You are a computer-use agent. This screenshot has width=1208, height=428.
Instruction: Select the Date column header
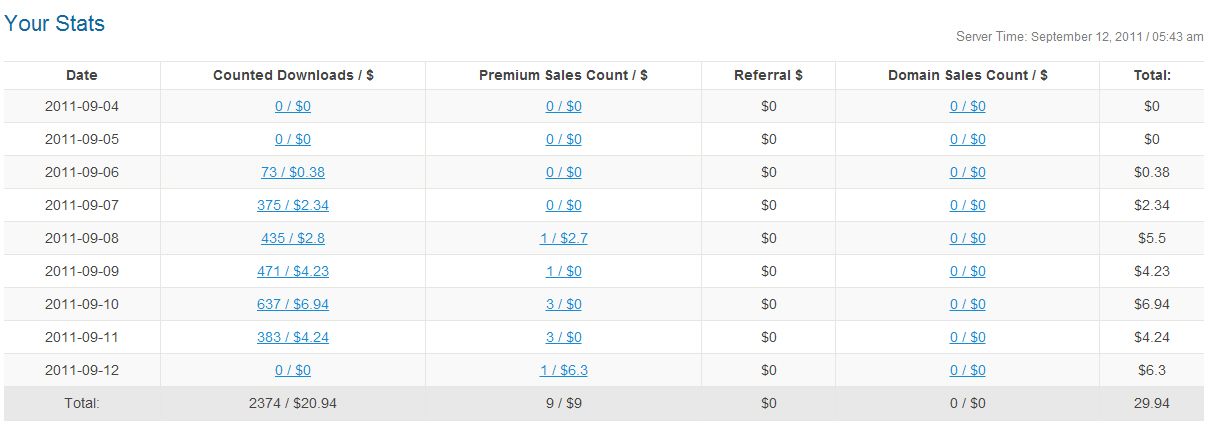(x=82, y=75)
